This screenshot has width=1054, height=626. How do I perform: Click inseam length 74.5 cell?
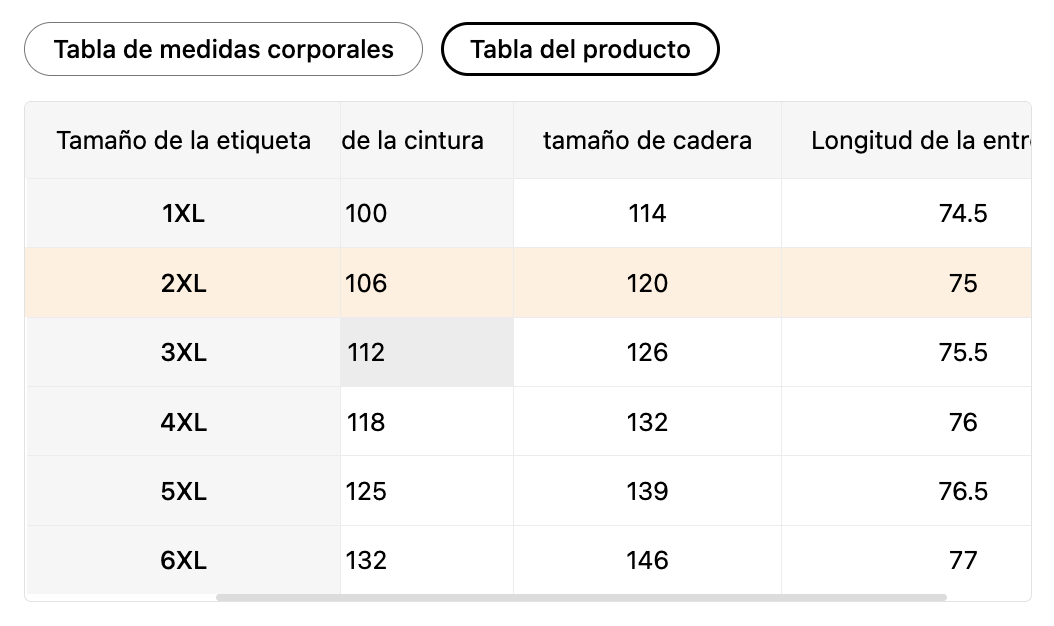(x=963, y=213)
